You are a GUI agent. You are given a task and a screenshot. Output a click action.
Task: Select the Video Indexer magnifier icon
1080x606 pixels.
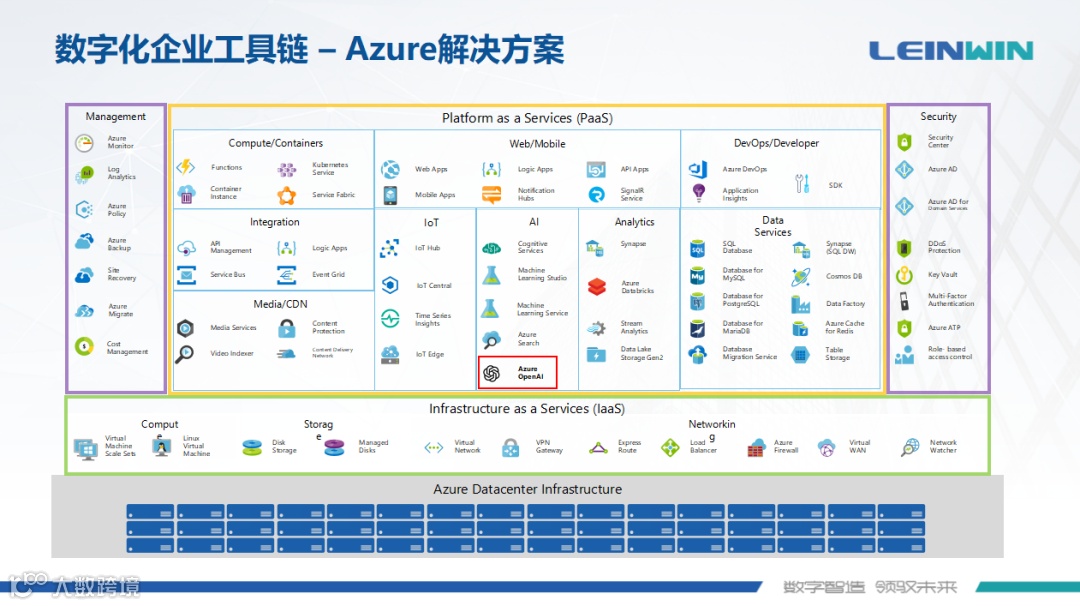pos(185,354)
